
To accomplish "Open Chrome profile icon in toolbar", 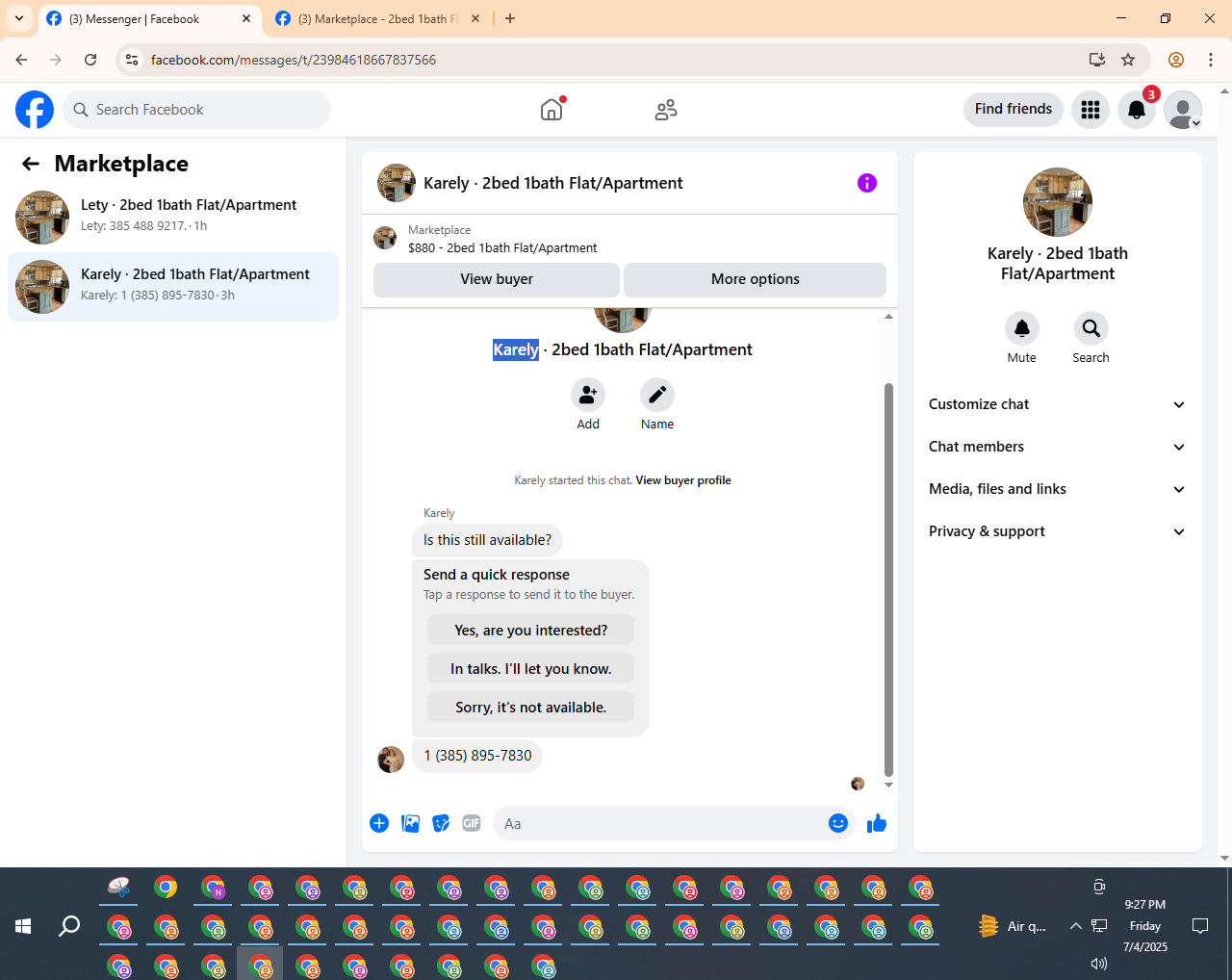I will 1176,60.
